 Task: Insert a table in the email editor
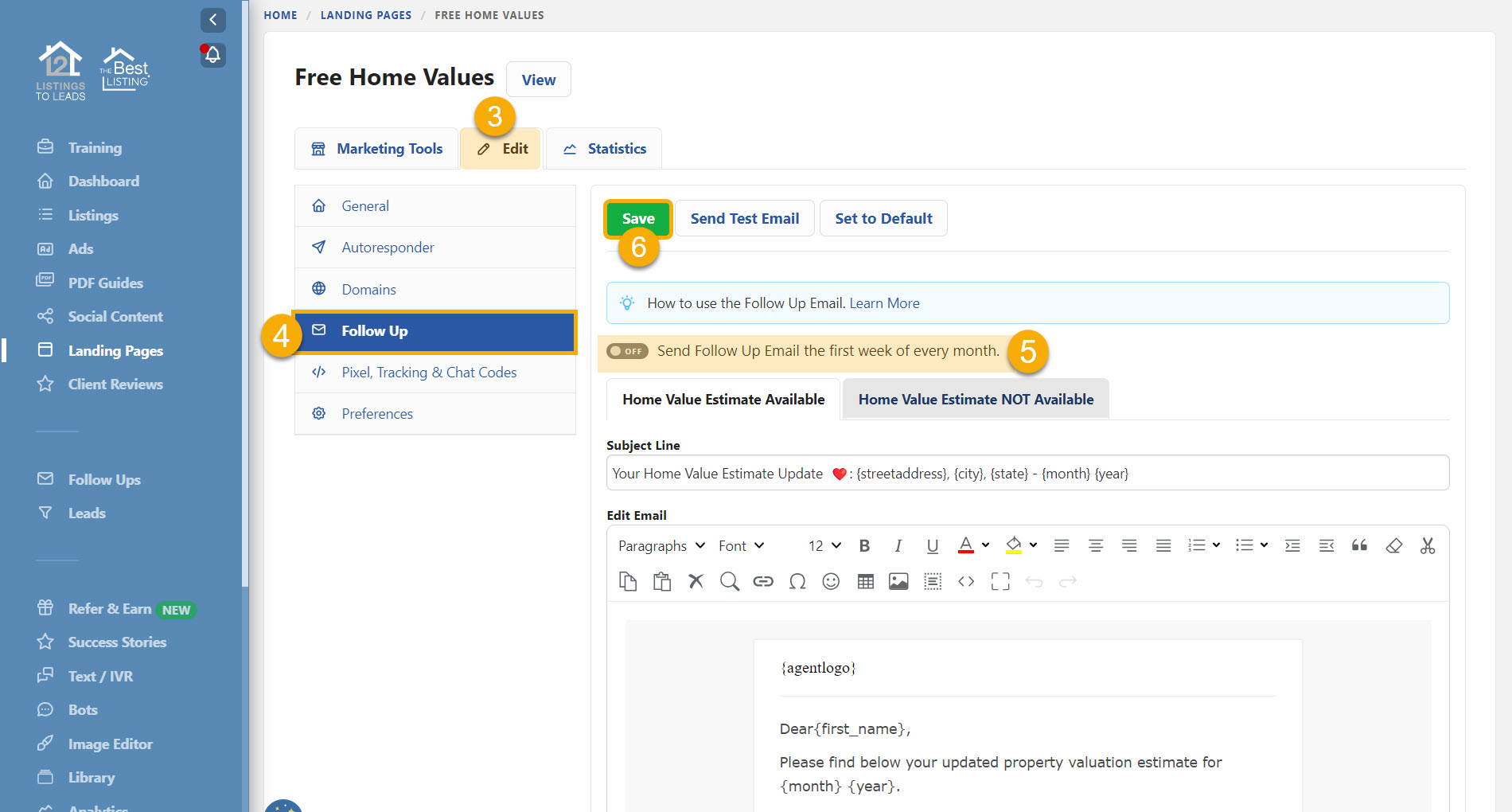[866, 582]
